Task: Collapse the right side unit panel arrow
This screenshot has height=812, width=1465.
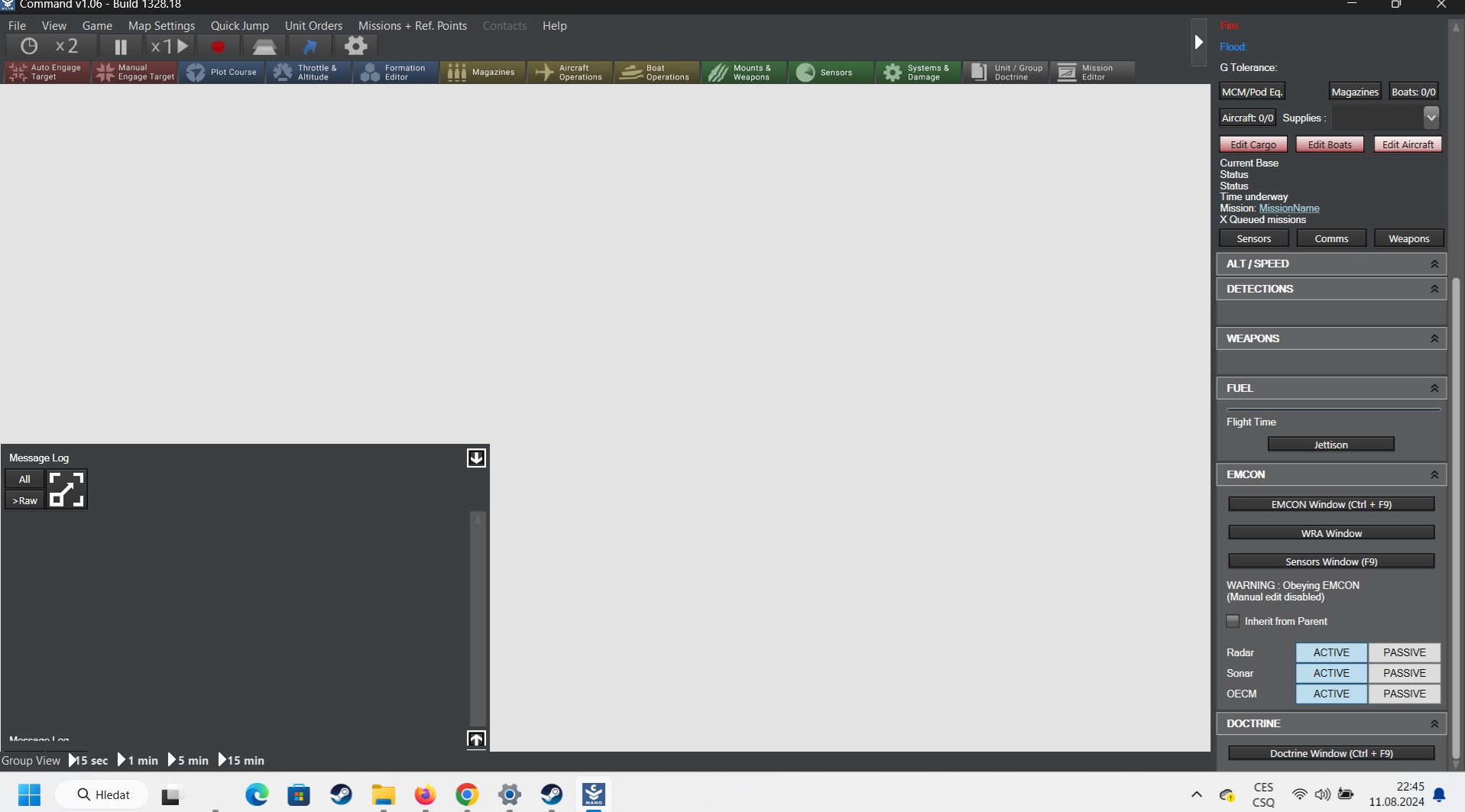Action: 1198,42
